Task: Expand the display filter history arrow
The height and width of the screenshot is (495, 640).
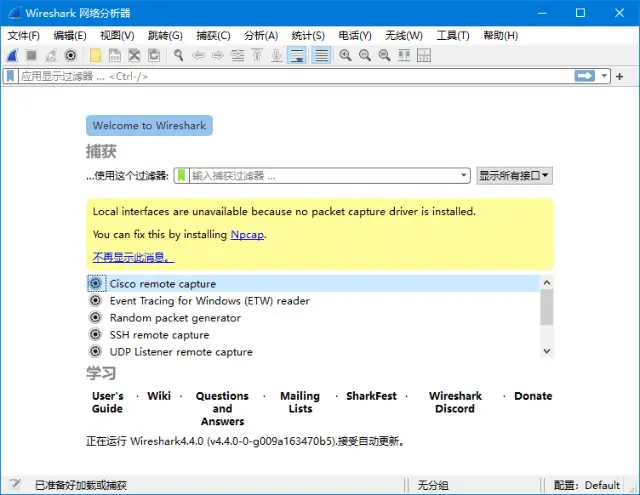Action: coord(605,76)
